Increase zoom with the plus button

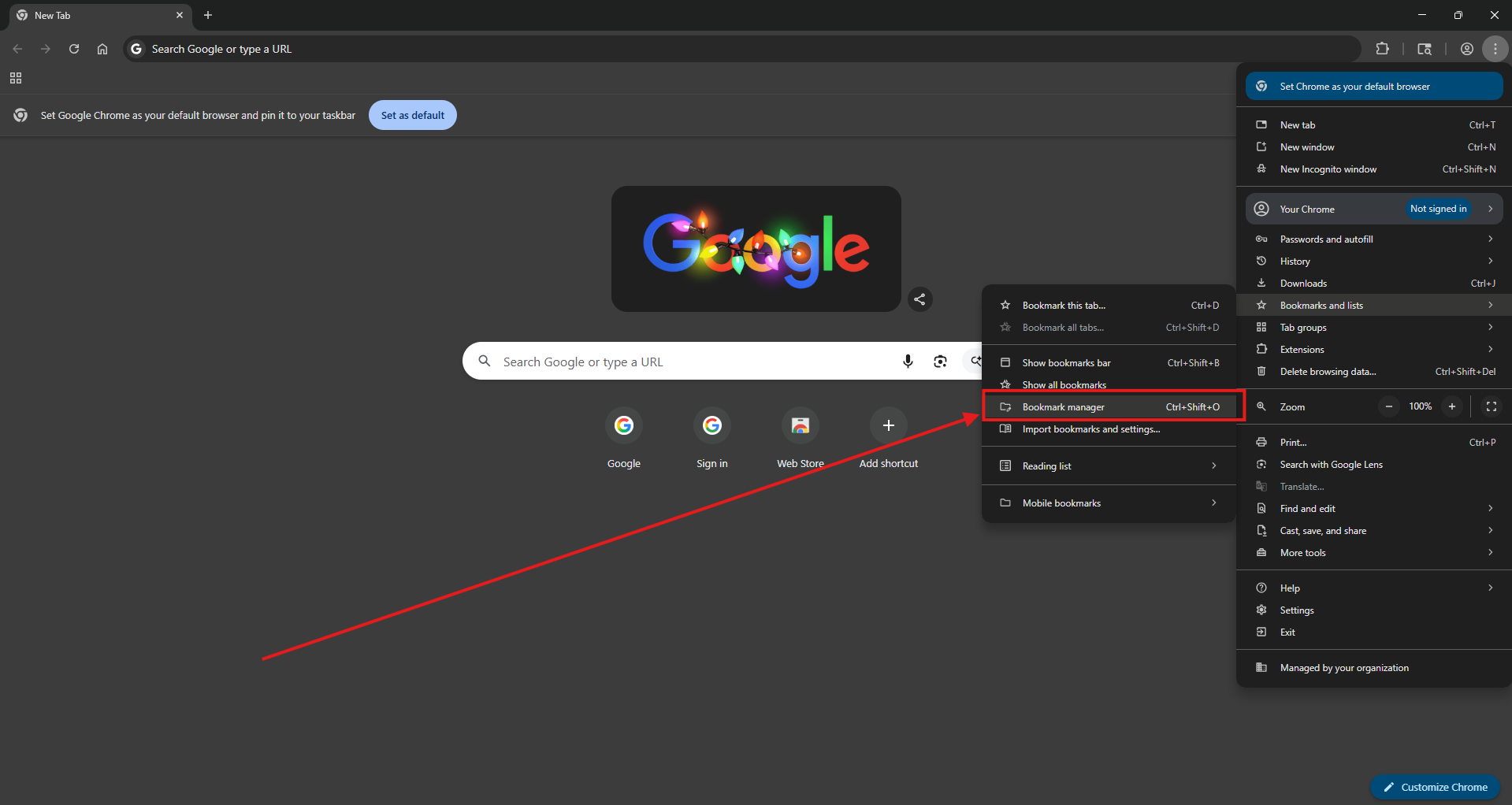click(1452, 406)
